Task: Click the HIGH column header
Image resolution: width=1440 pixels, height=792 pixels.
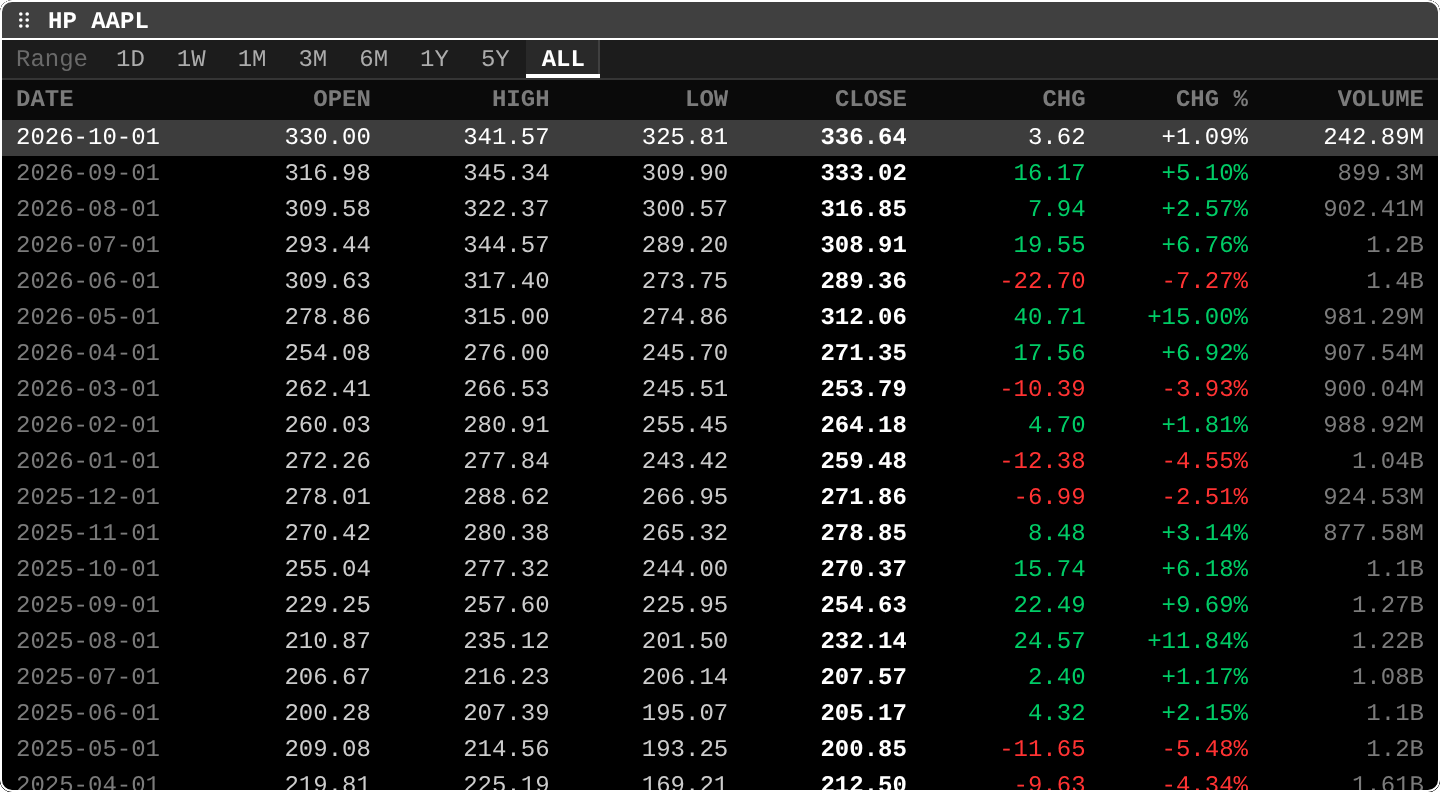Action: tap(521, 99)
